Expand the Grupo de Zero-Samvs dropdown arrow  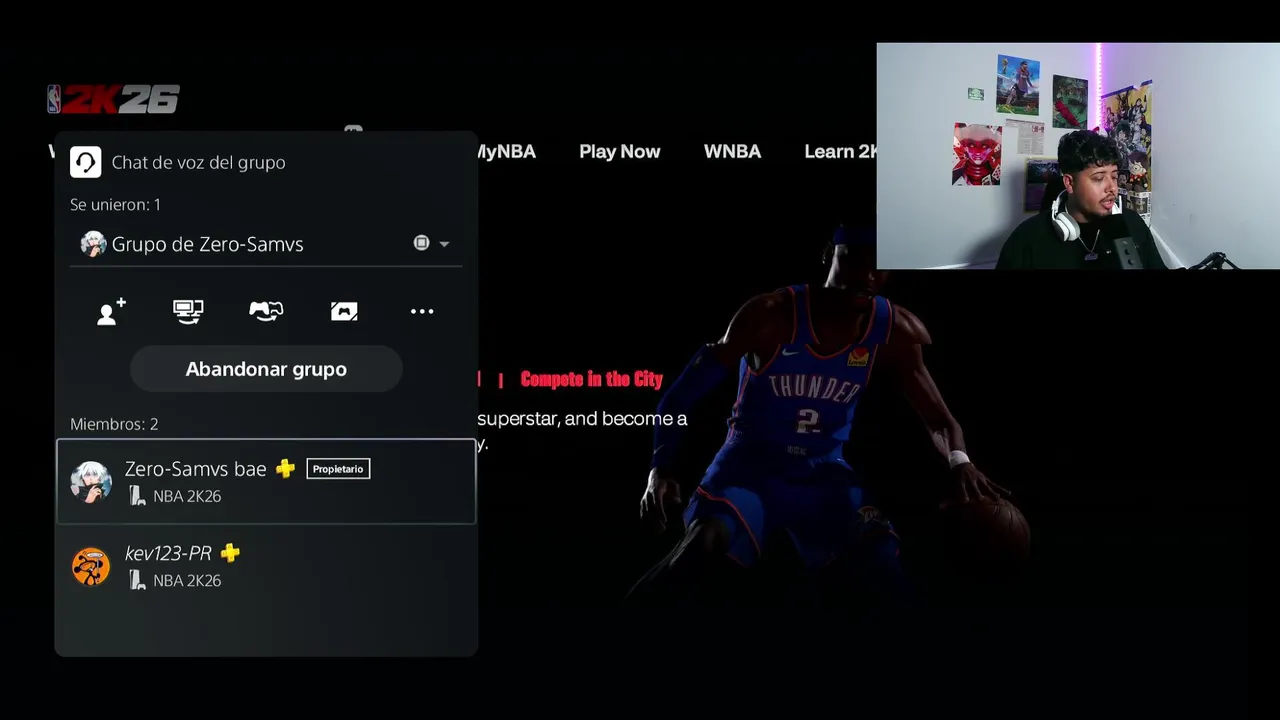[444, 244]
